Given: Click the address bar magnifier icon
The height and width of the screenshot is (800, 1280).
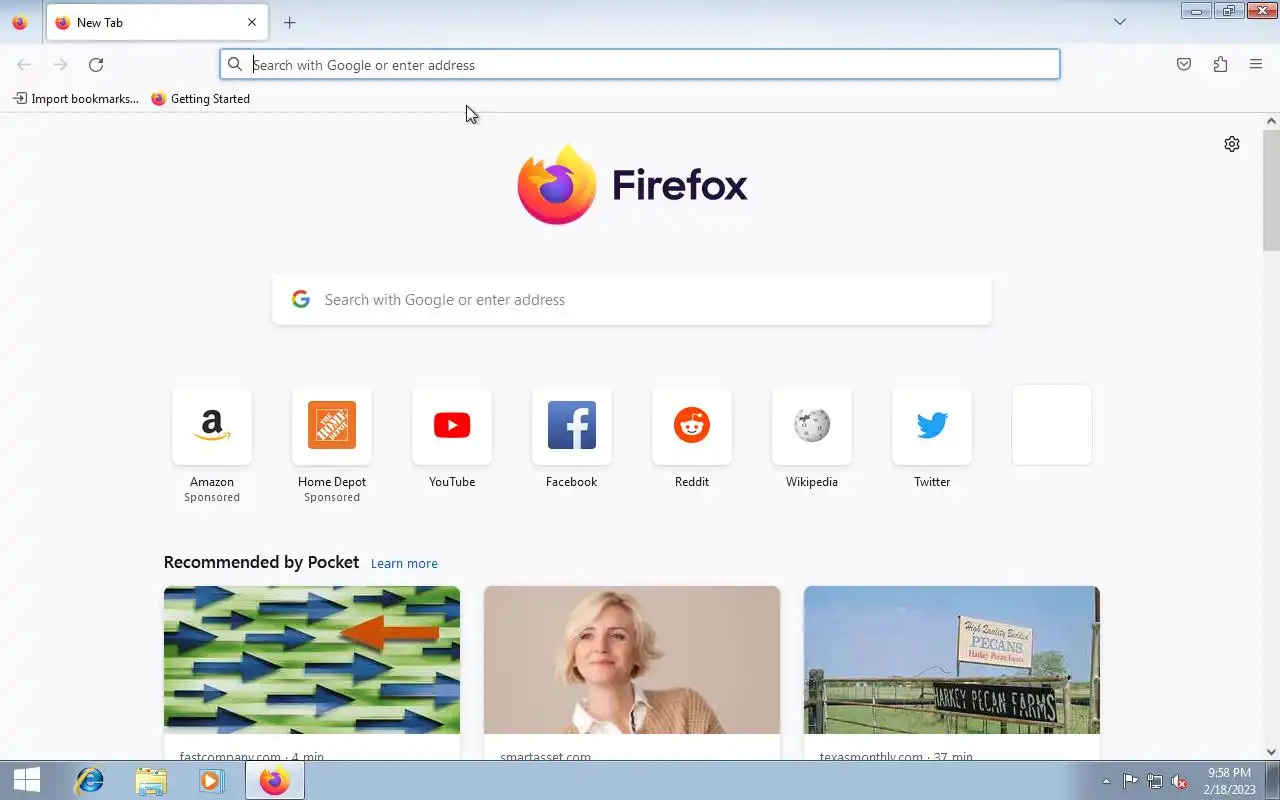Looking at the screenshot, I should point(235,65).
